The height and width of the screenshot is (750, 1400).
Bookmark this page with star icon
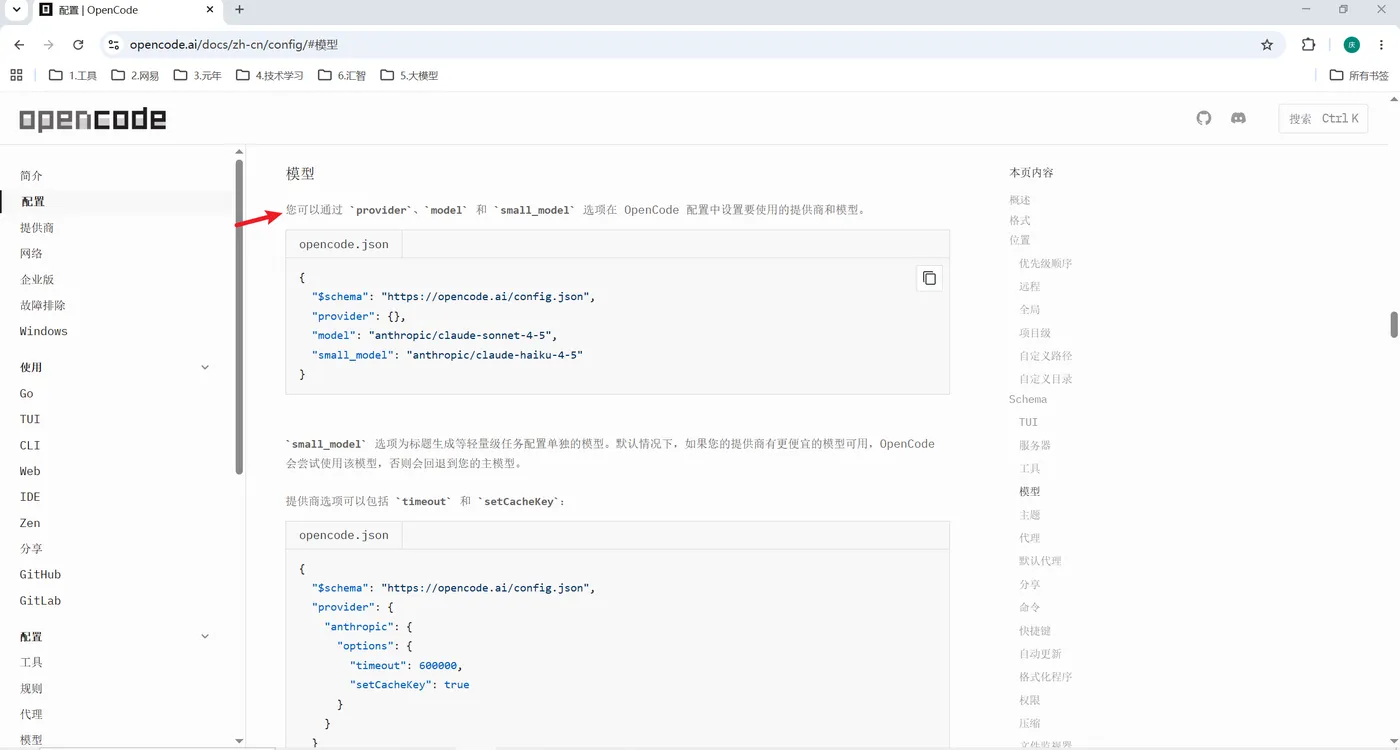[x=1267, y=45]
